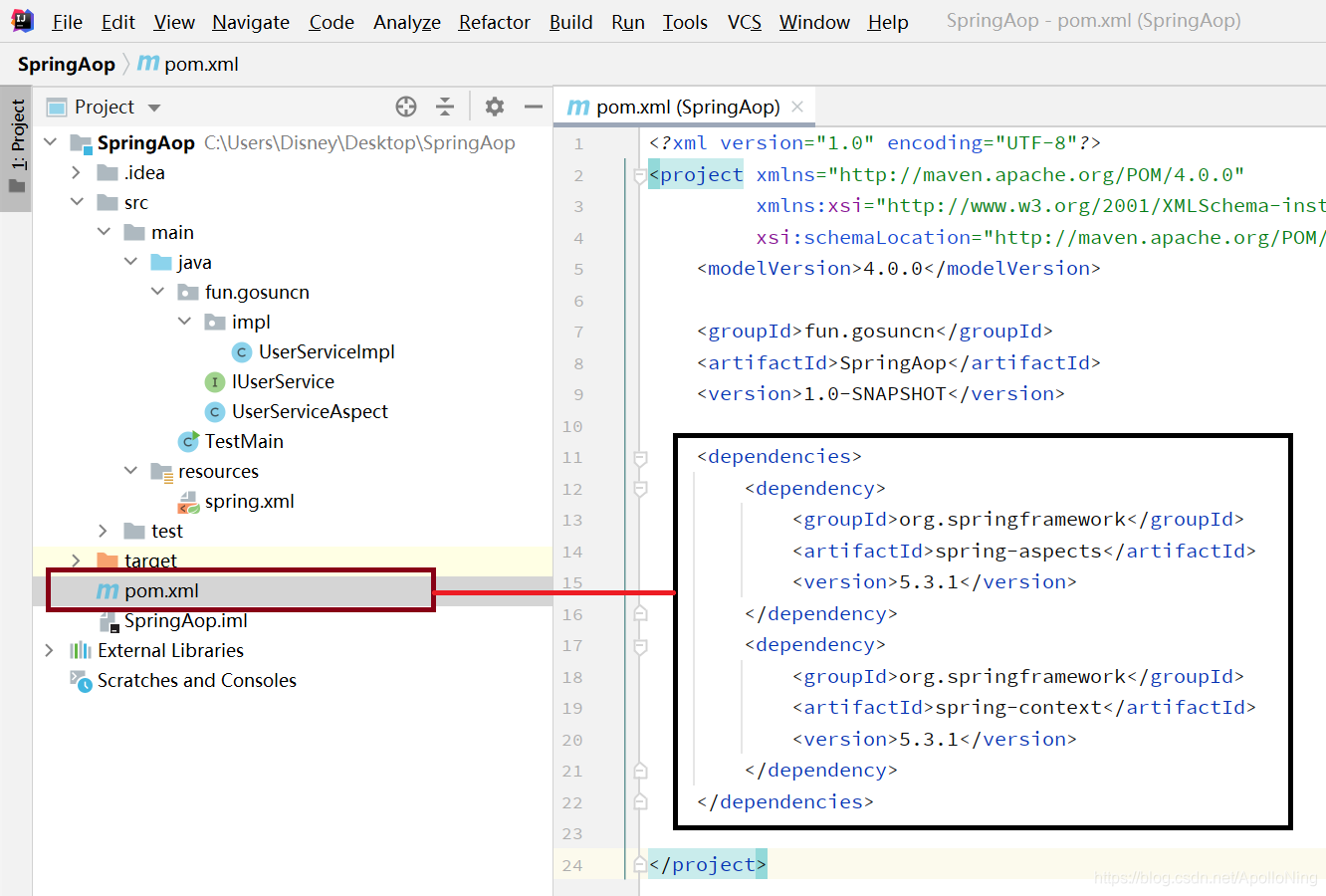Viewport: 1326px width, 896px height.
Task: Click SpringAop.iml file icon
Action: tap(108, 621)
